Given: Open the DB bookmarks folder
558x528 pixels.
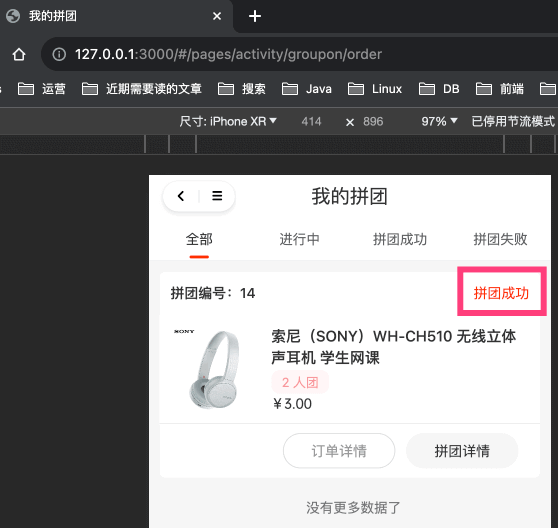Looking at the screenshot, I should click(439, 89).
